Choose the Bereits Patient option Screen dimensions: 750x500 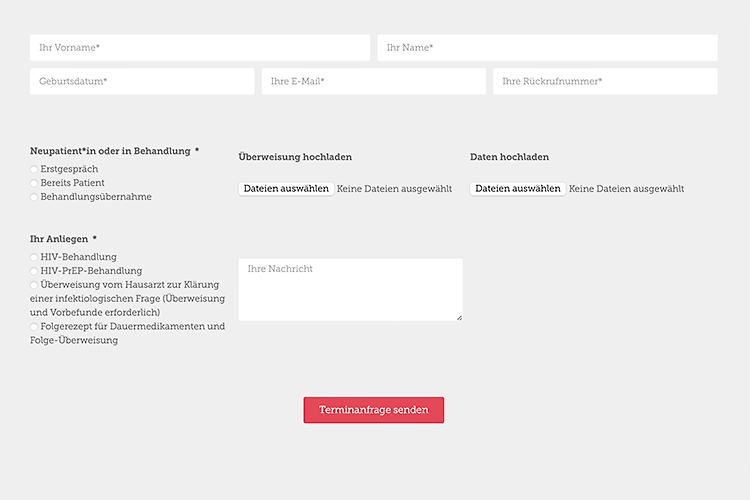[x=35, y=184]
